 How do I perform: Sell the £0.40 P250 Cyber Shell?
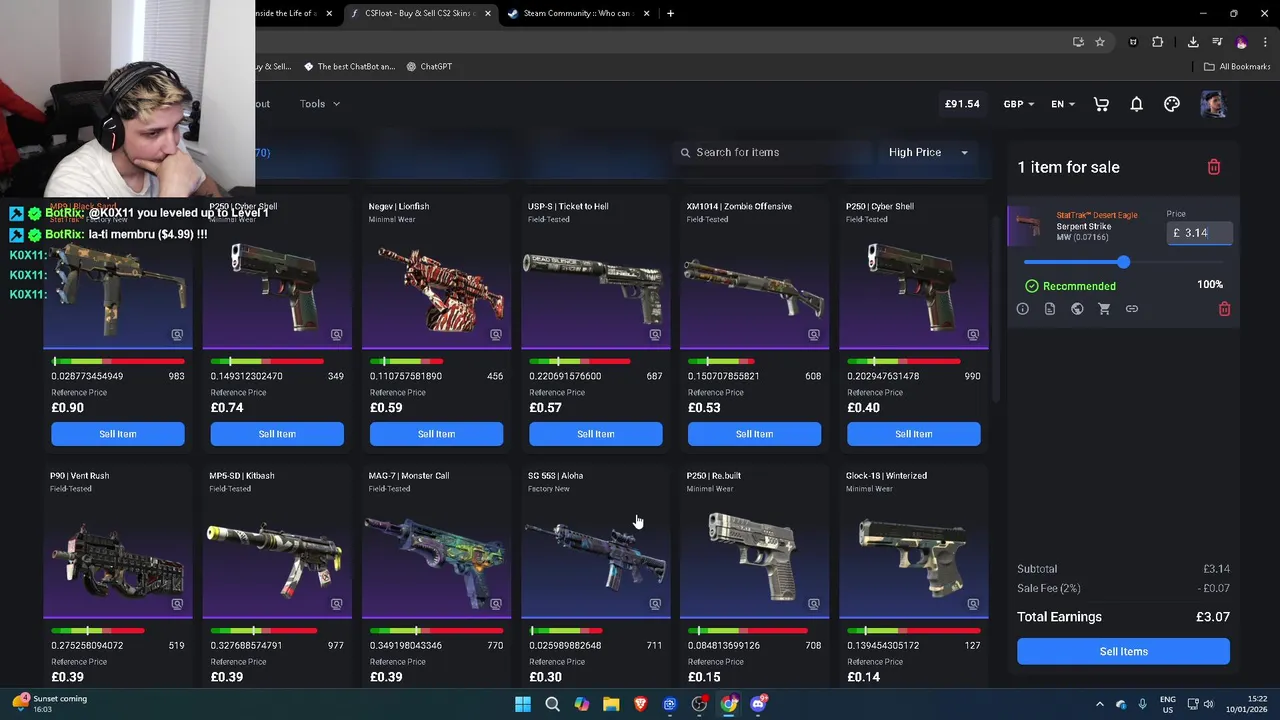click(x=913, y=434)
